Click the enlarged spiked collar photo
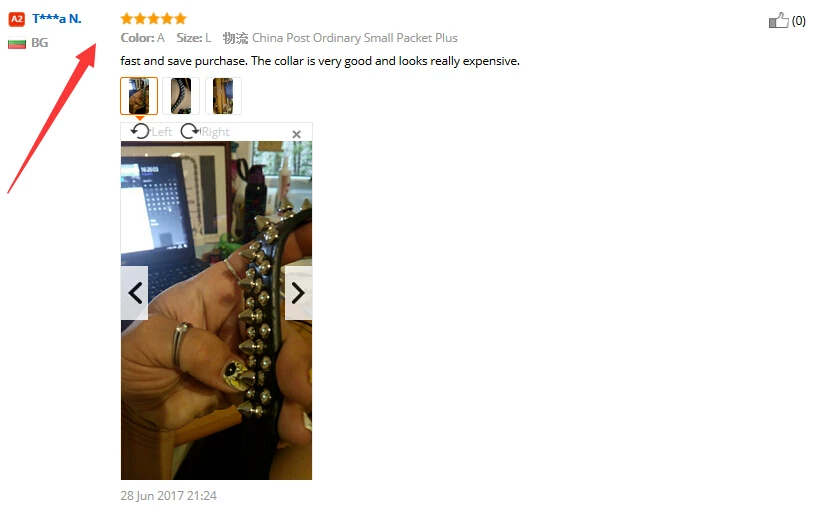The image size is (836, 517). 216,310
